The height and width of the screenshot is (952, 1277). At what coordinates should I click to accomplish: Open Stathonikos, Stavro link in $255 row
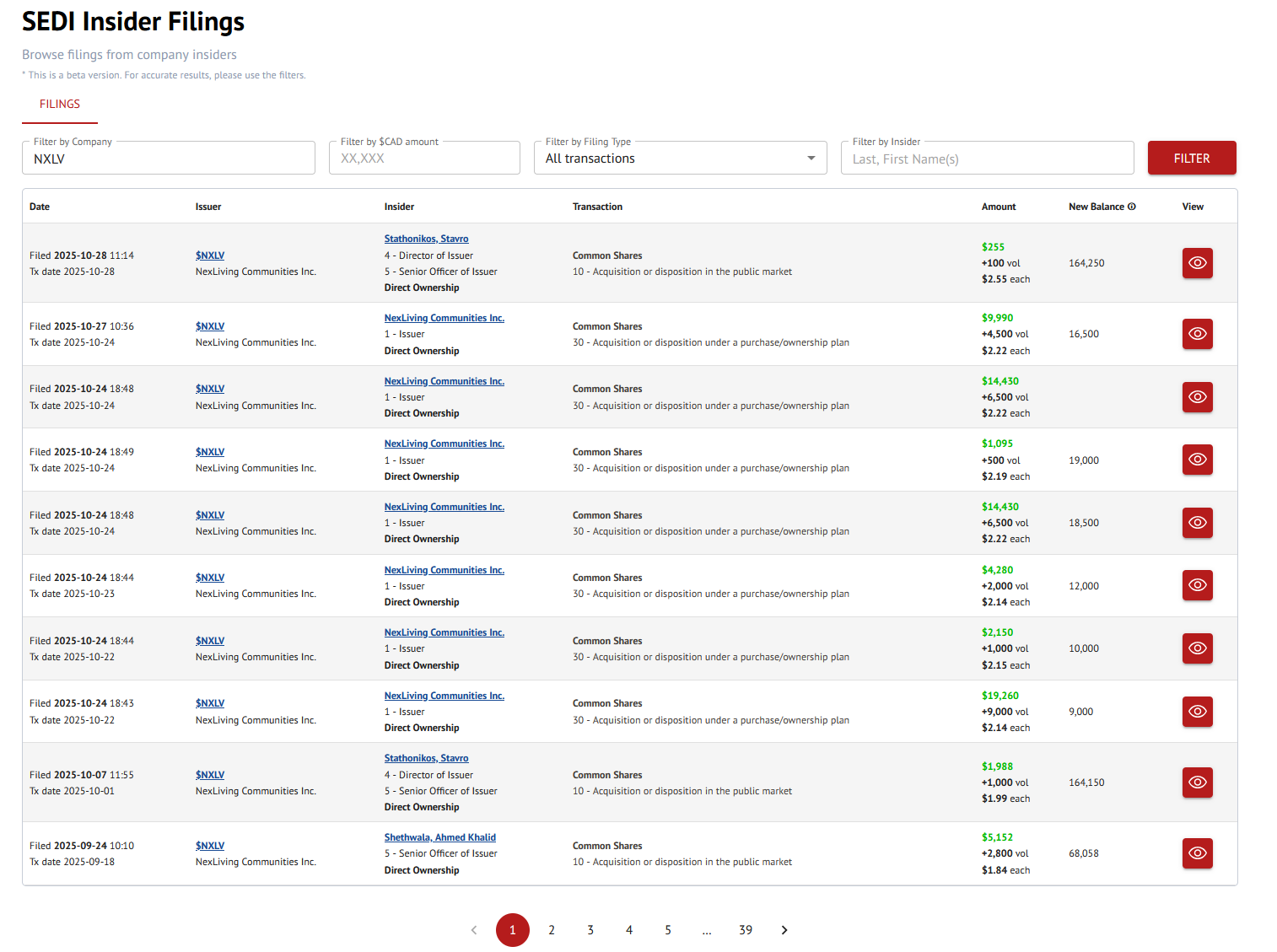pos(427,239)
